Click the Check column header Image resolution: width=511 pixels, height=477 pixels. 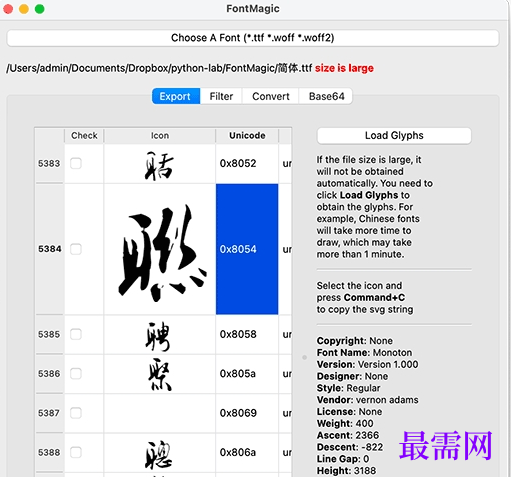click(x=84, y=135)
